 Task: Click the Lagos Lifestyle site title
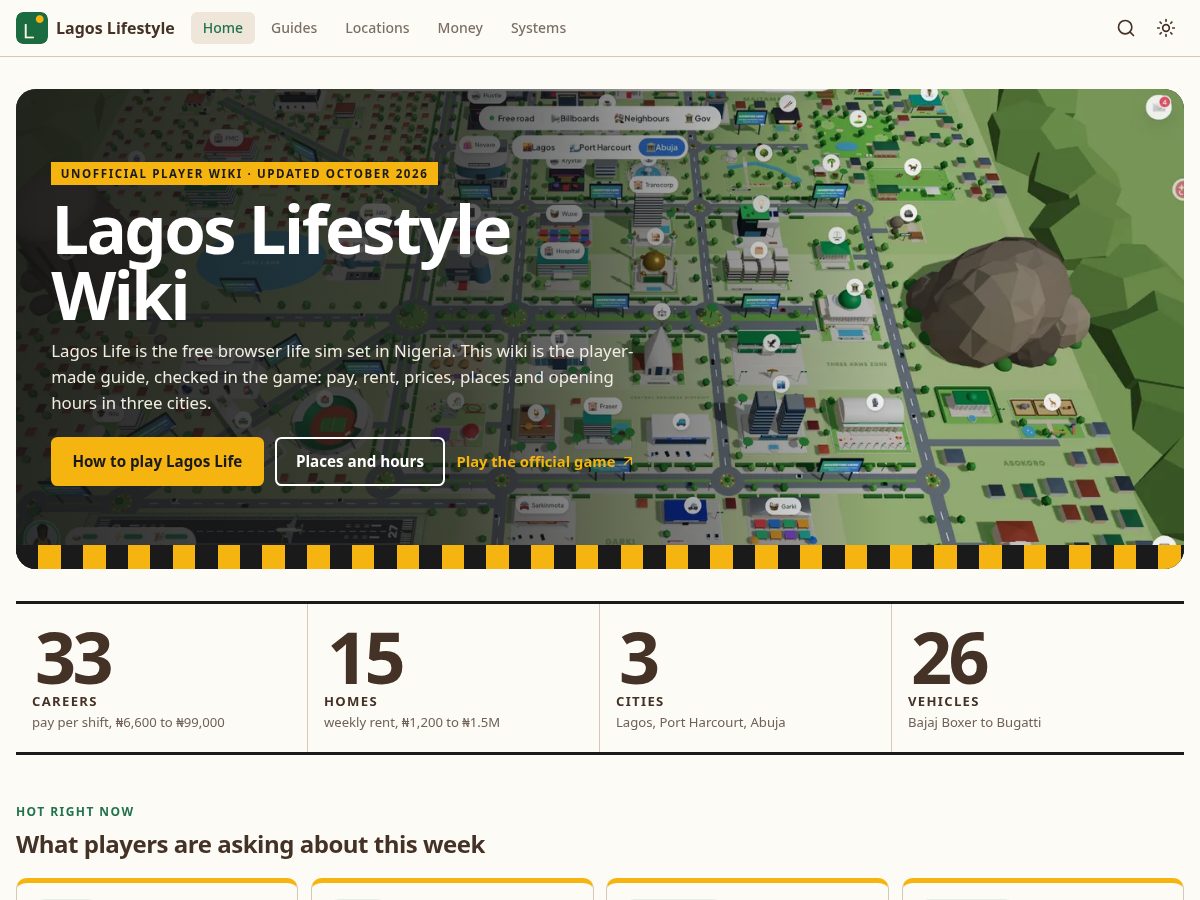tap(115, 28)
